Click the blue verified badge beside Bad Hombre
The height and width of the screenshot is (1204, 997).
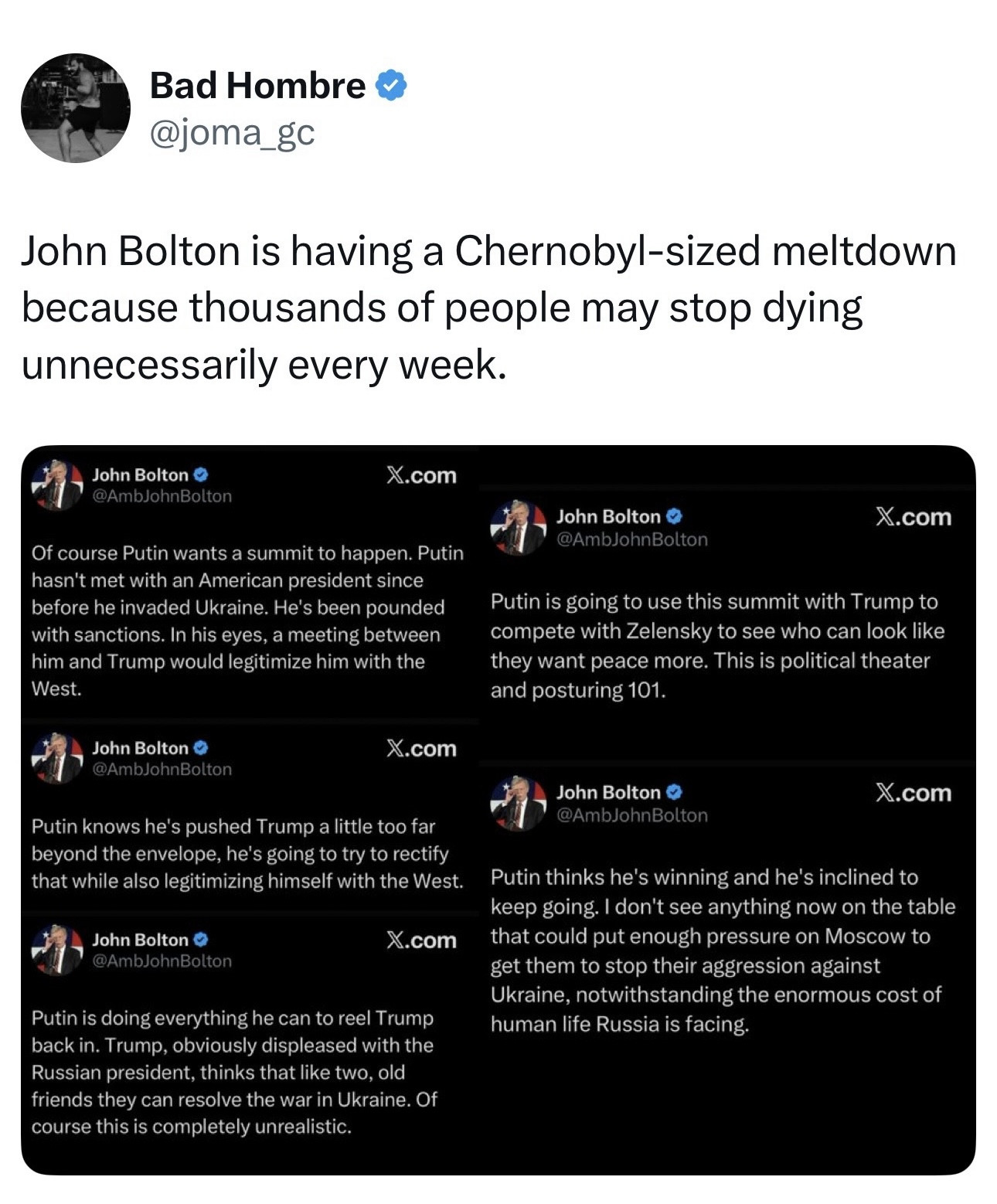pos(391,85)
